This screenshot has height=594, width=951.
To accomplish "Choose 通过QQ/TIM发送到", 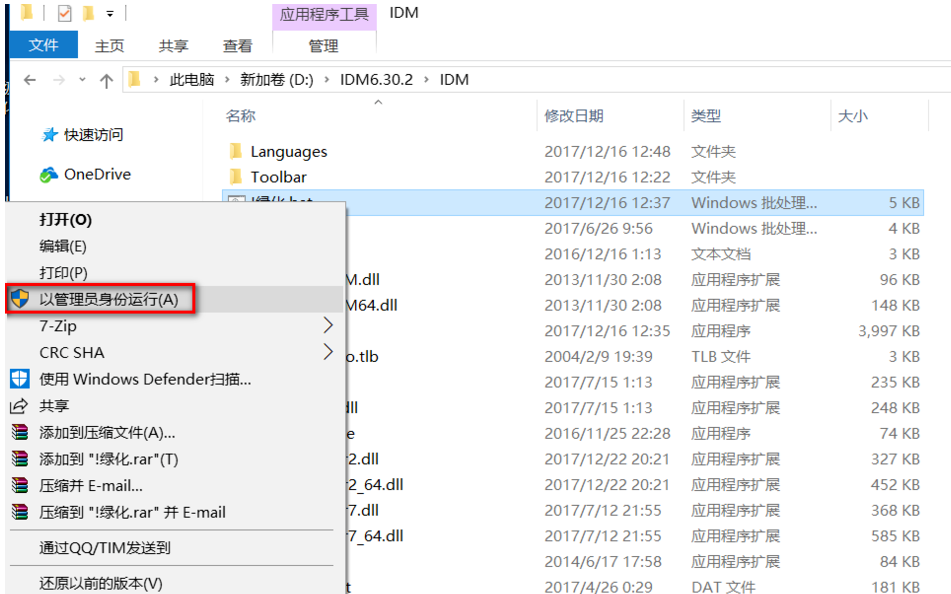I will point(105,548).
